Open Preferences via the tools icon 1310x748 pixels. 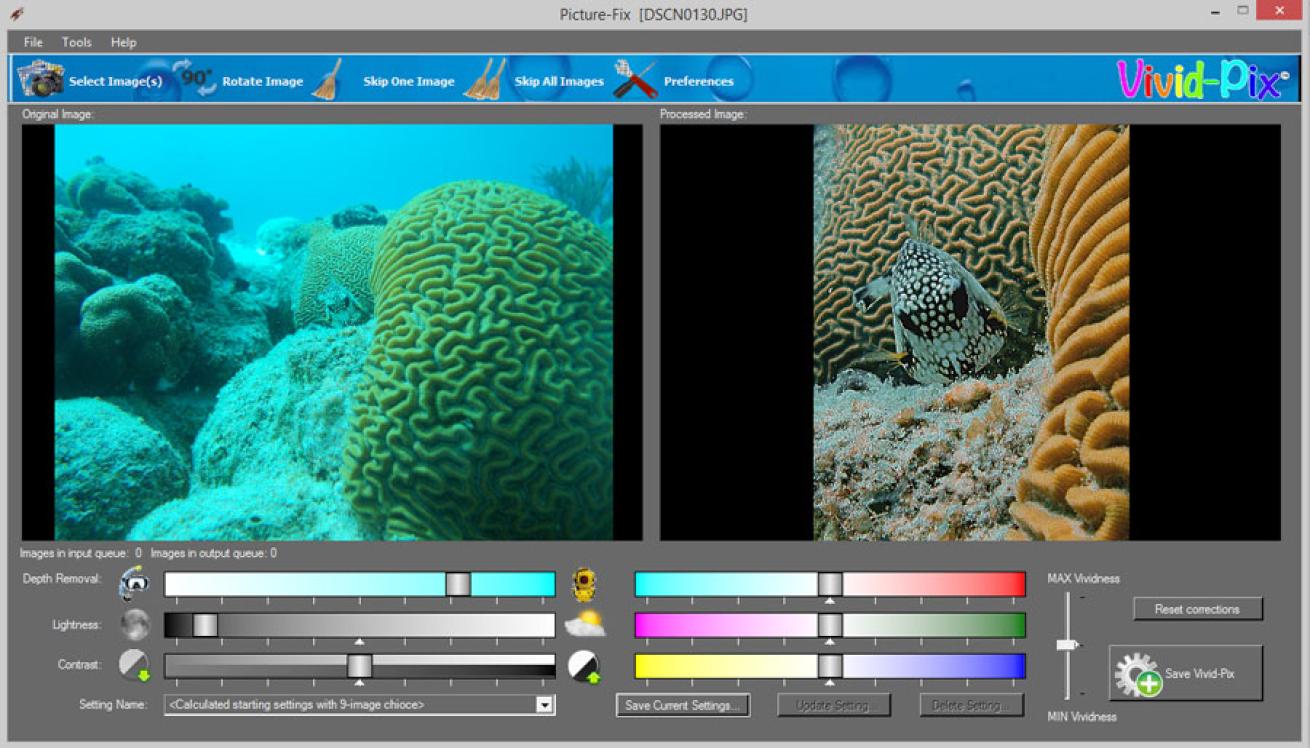635,79
